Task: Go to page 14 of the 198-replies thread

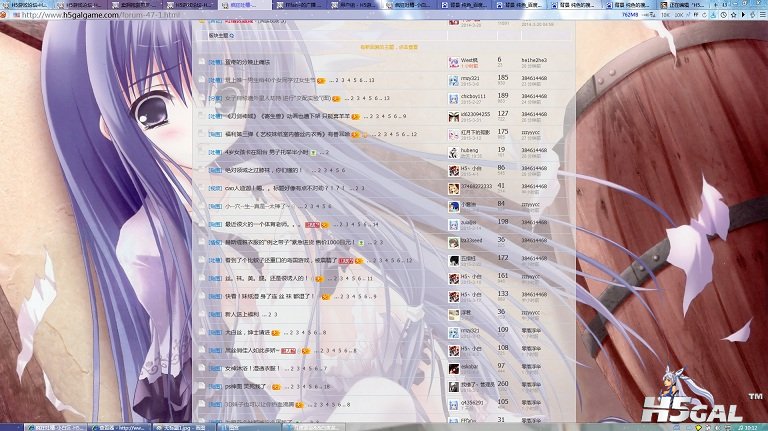Action: [x=375, y=225]
